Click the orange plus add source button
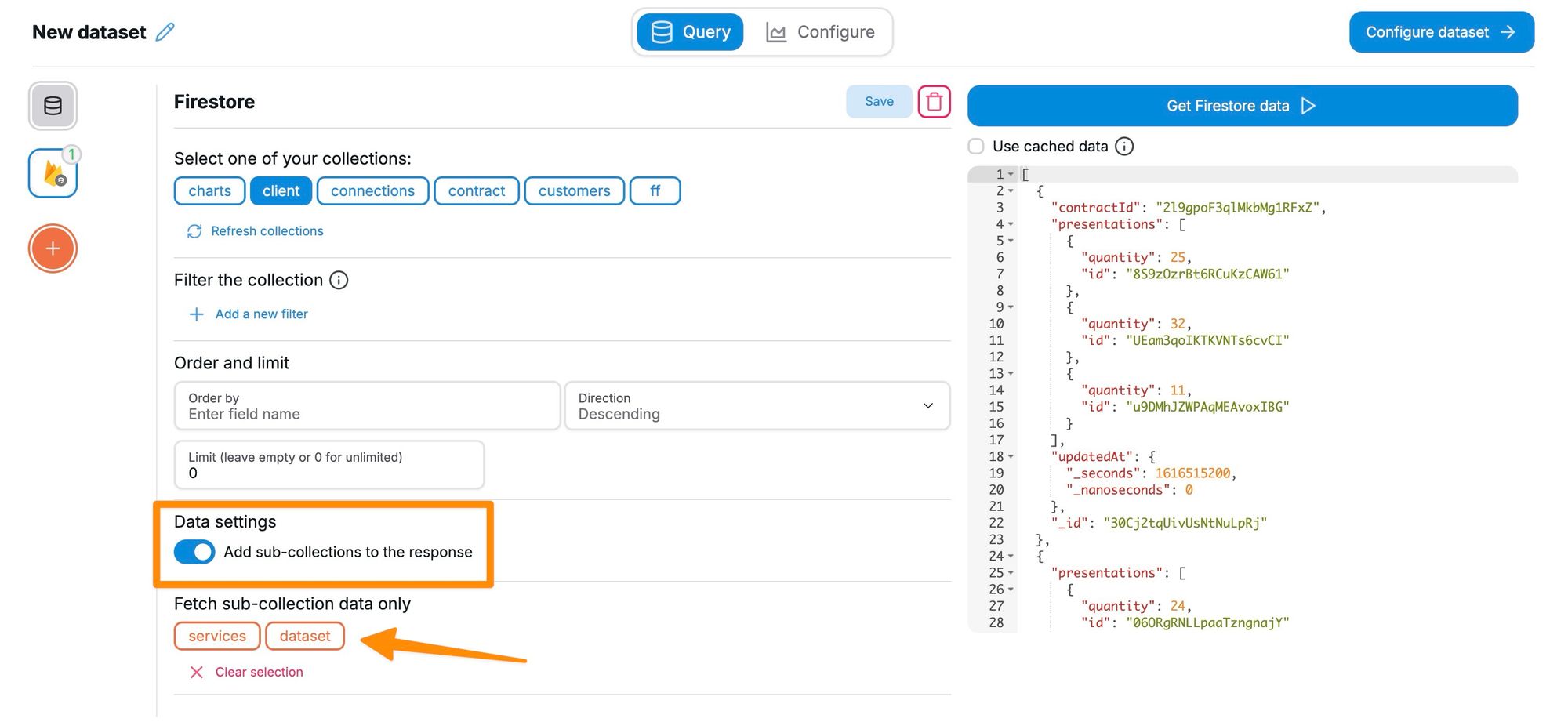Viewport: 1568px width, 722px height. (x=53, y=249)
